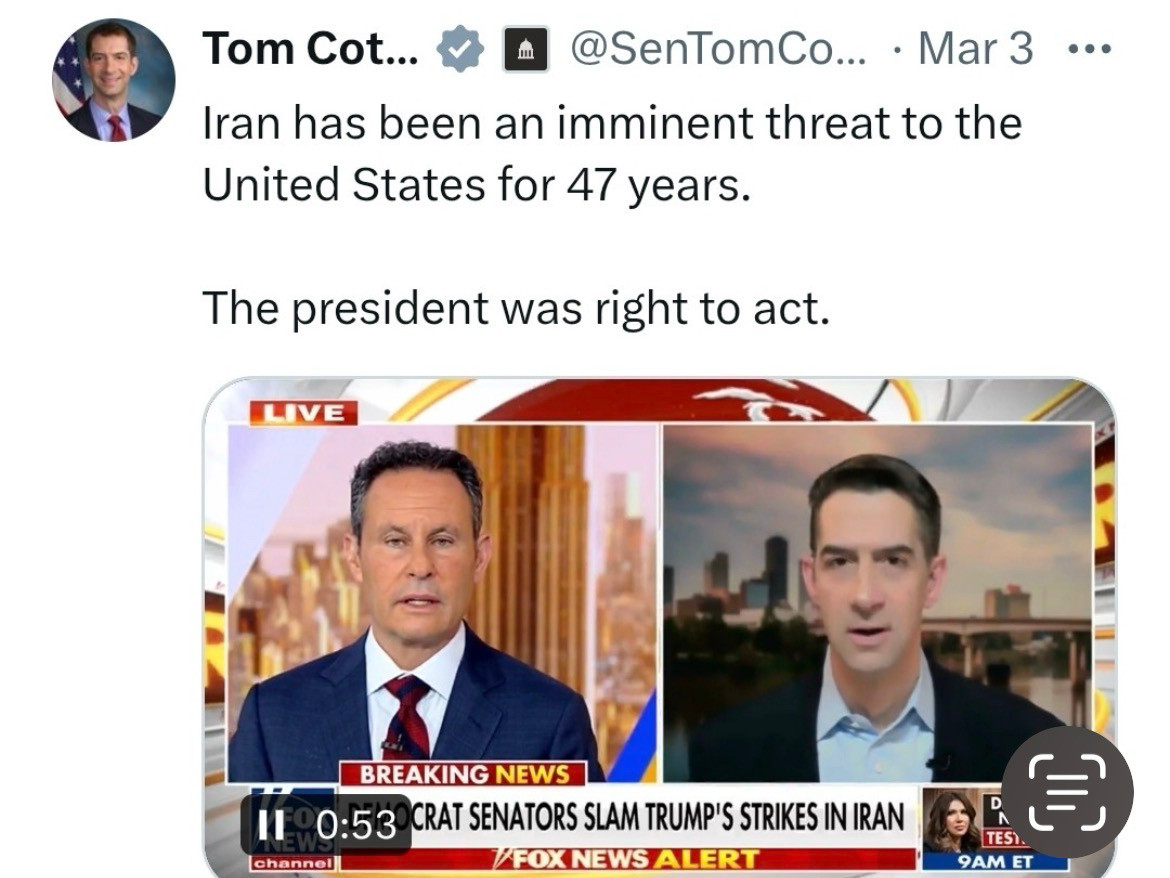Click the blue verified checkmark badge
Viewport: 1170px width, 878px height.
click(x=461, y=49)
